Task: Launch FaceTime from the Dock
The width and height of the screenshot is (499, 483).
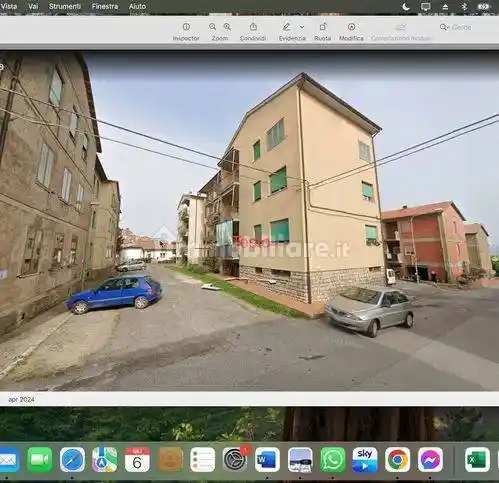Action: click(40, 460)
